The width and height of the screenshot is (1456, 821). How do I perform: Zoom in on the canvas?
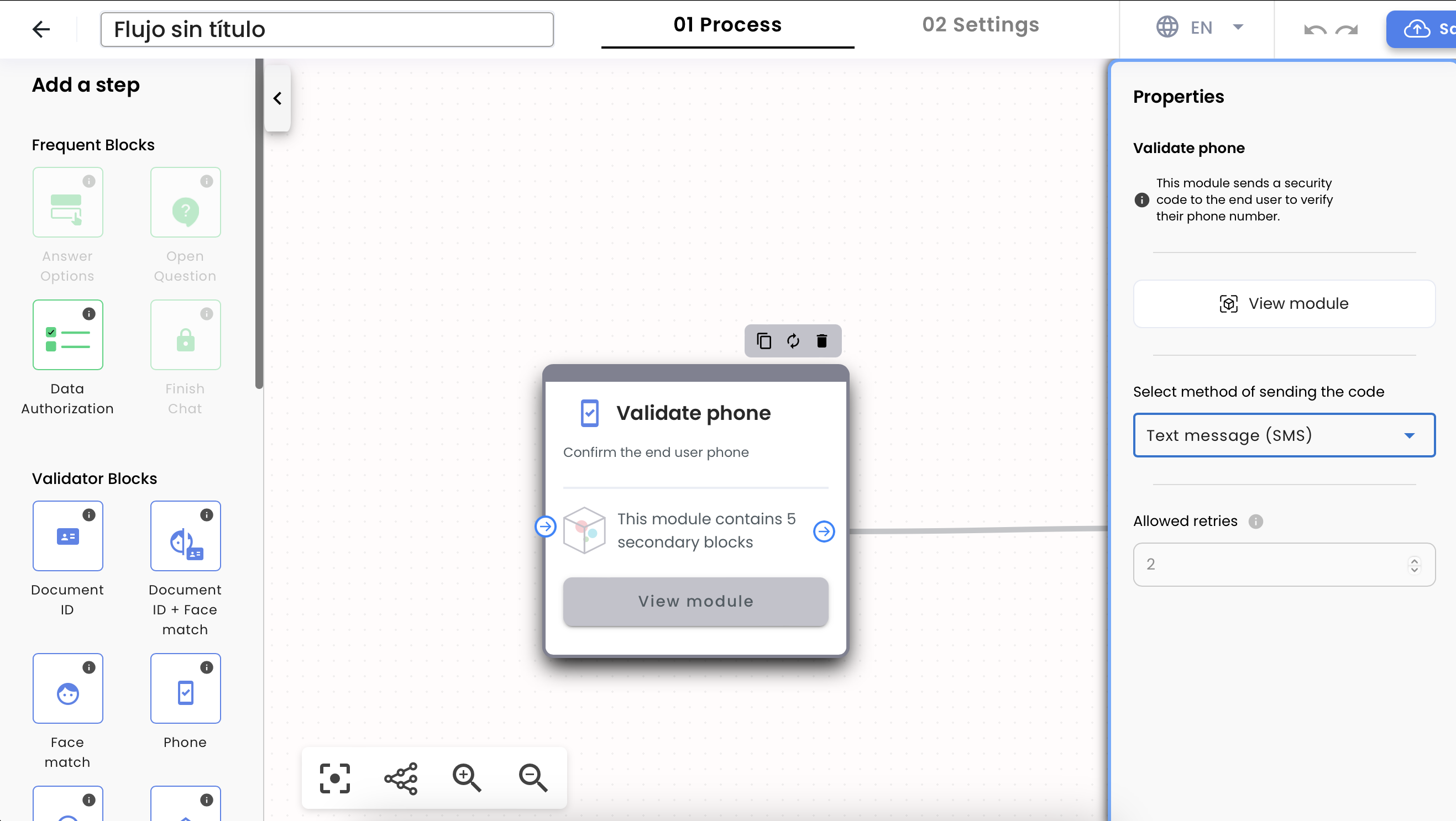[467, 778]
